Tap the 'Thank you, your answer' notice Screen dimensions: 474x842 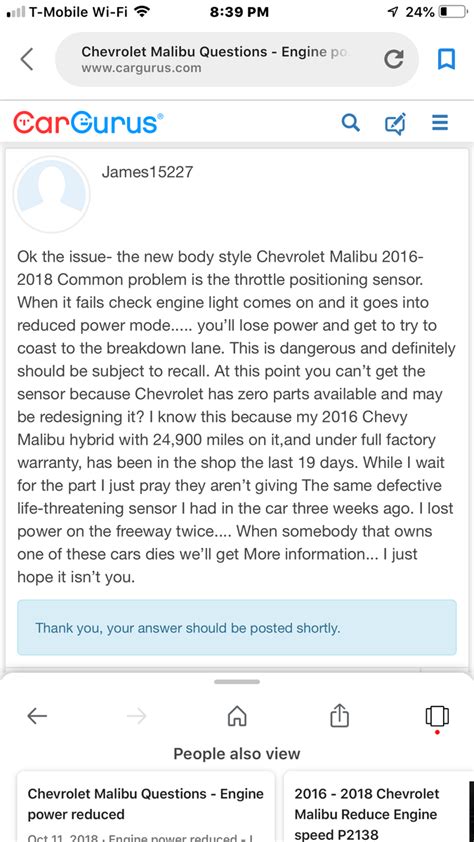tap(237, 628)
